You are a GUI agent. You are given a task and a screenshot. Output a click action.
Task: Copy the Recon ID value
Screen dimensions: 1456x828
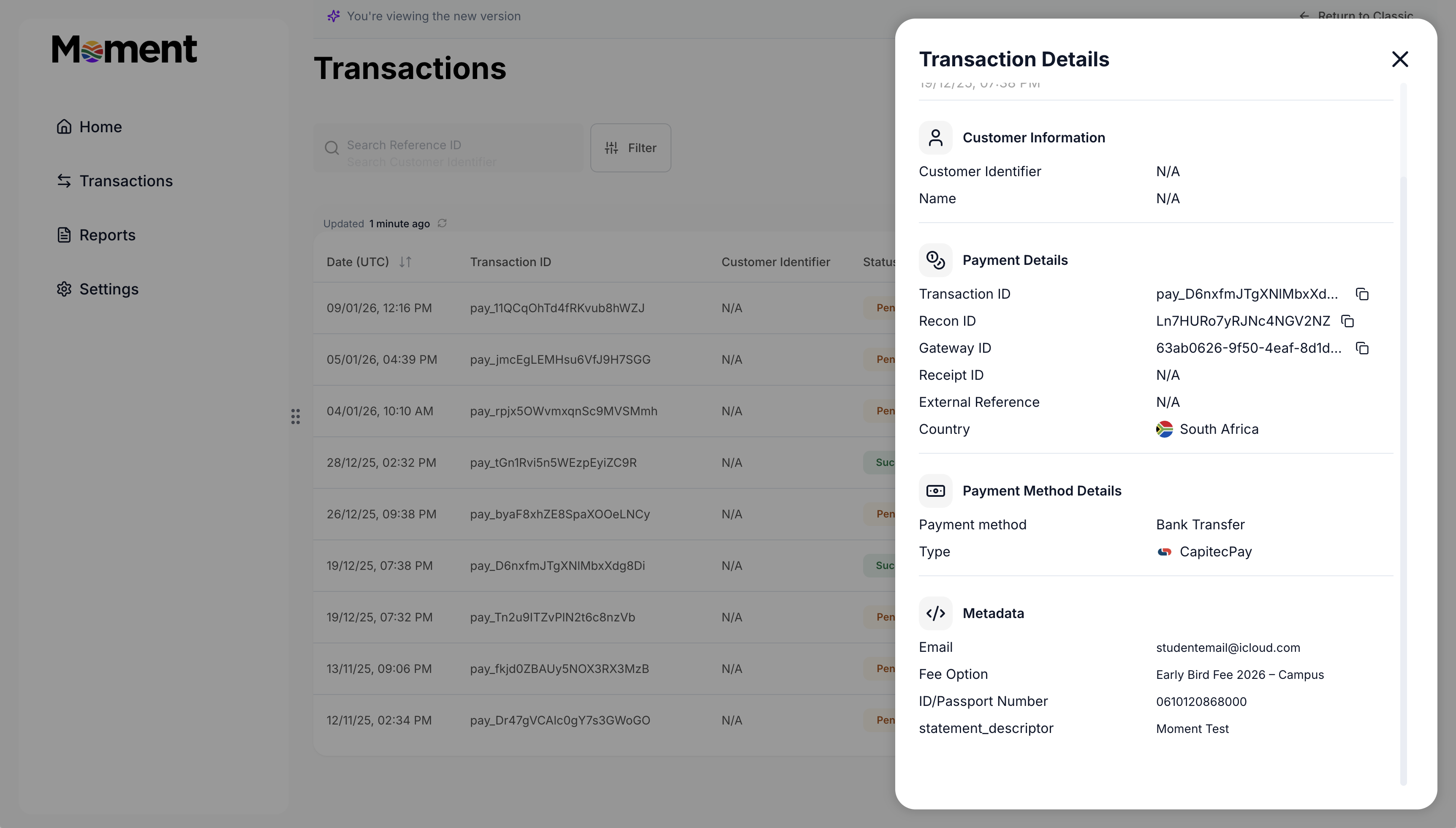point(1347,321)
